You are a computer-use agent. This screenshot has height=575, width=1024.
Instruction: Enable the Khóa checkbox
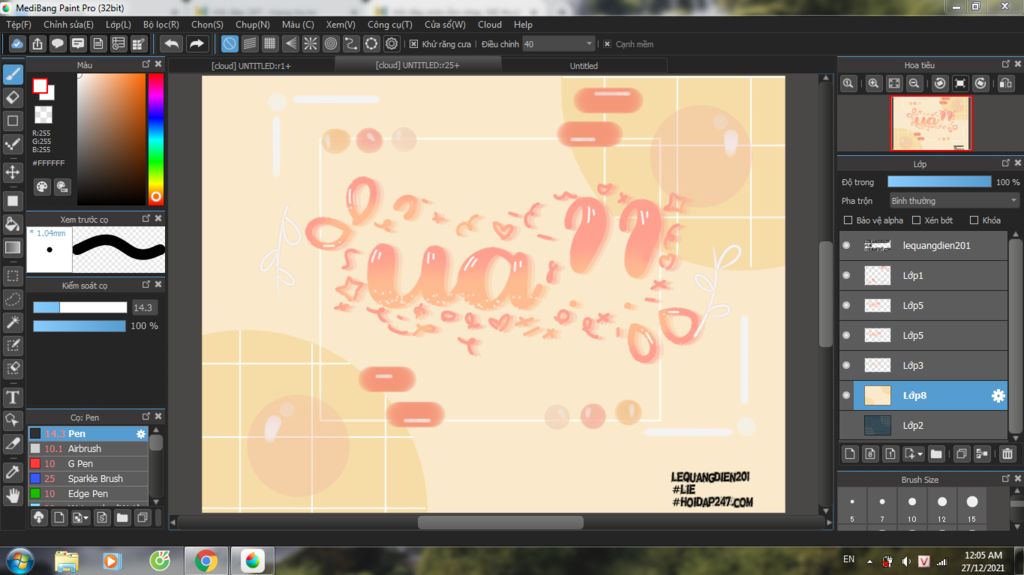pyautogui.click(x=974, y=220)
